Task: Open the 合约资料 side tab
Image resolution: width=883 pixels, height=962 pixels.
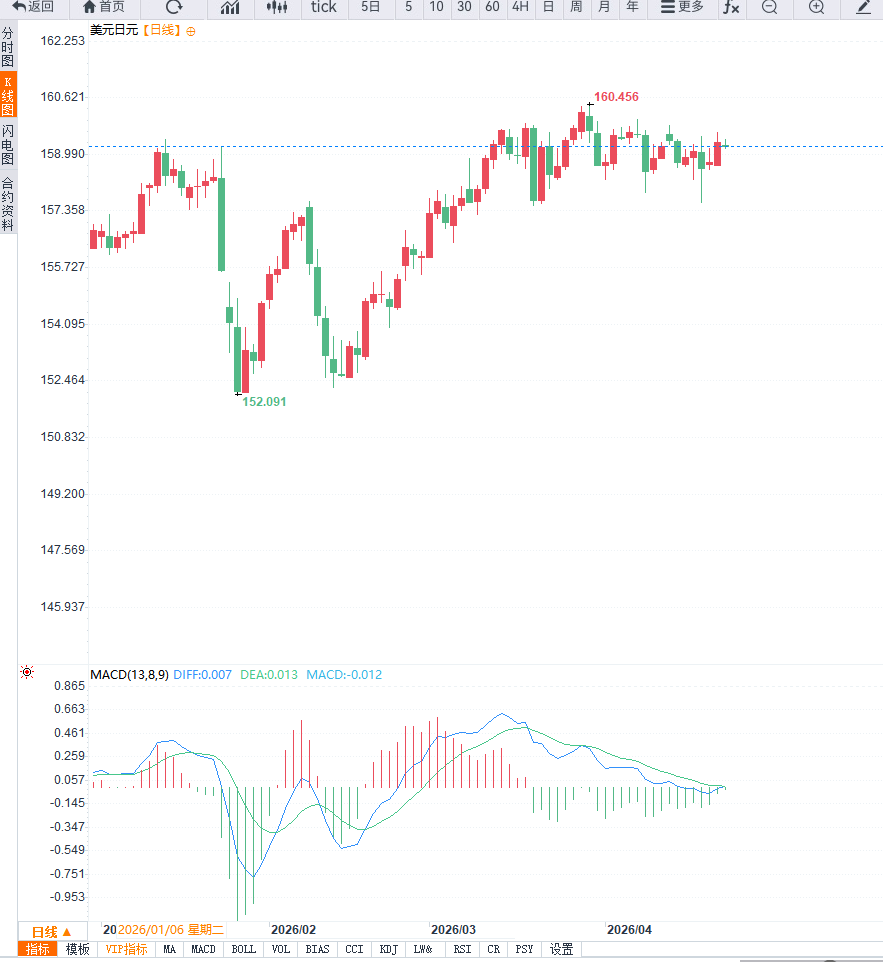Action: 8,204
